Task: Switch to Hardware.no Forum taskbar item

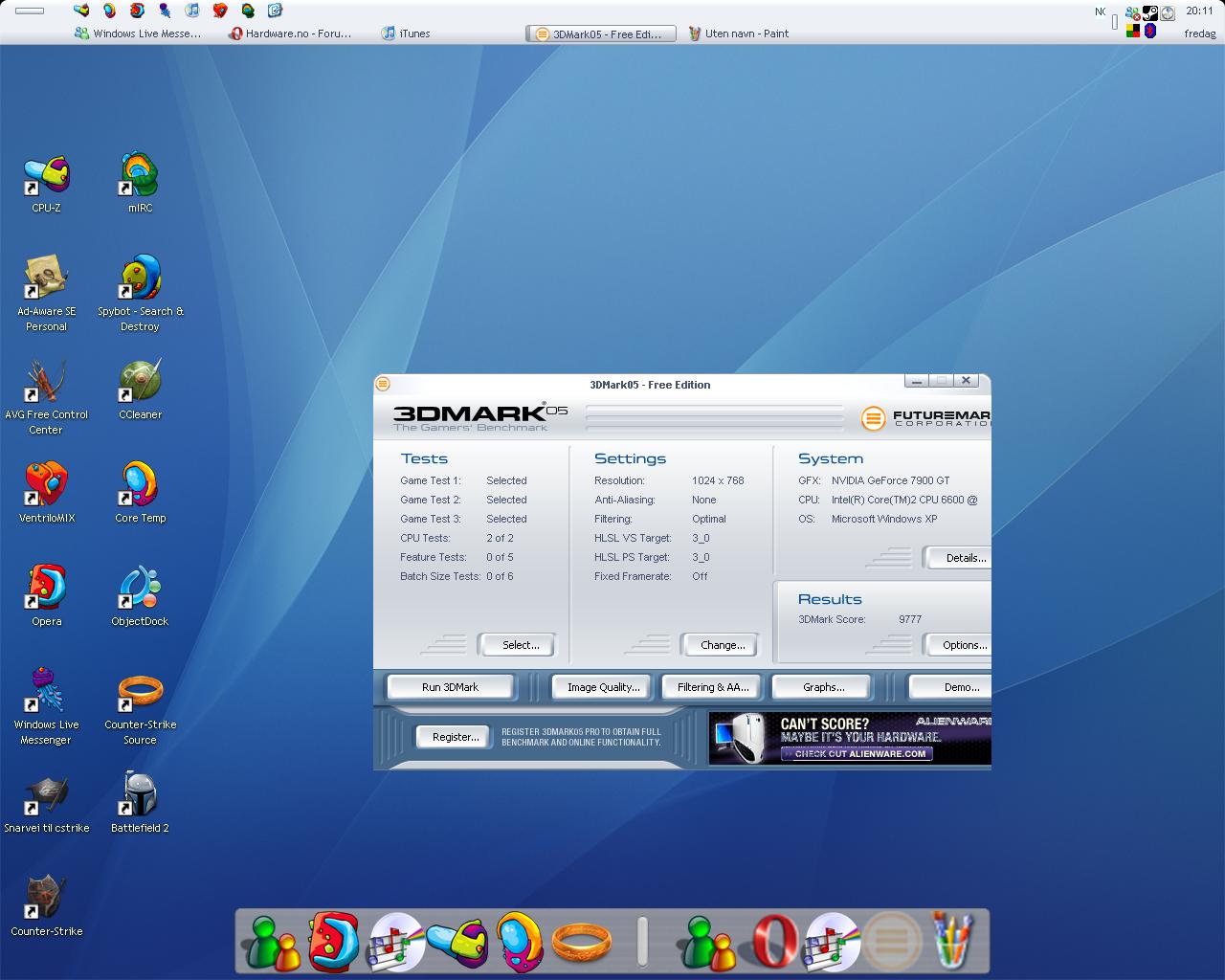Action: [290, 33]
